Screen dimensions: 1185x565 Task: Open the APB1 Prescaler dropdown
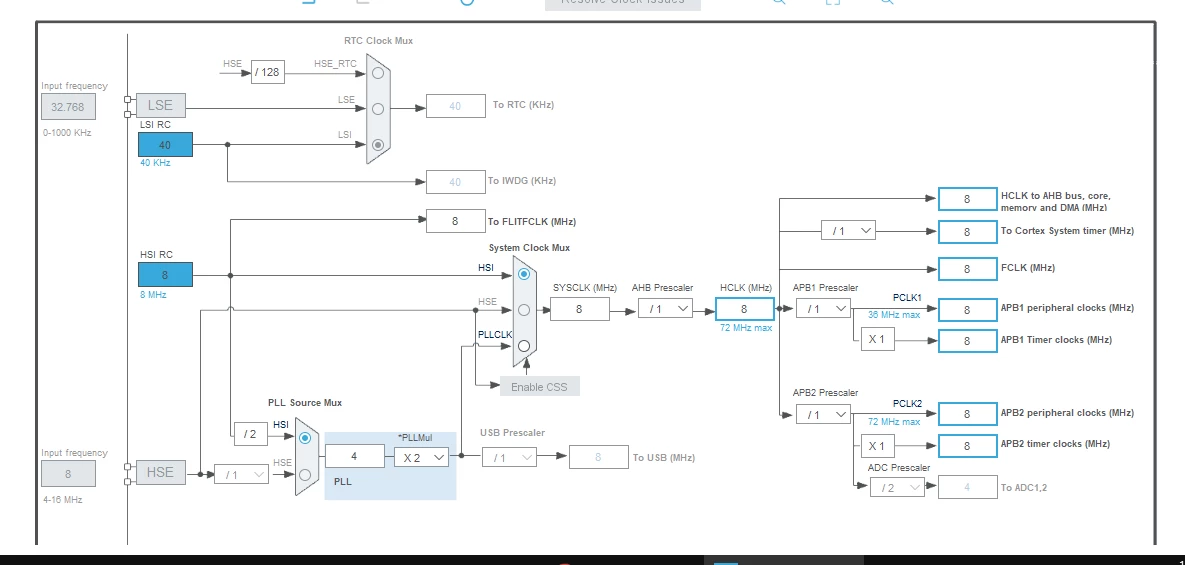point(823,308)
